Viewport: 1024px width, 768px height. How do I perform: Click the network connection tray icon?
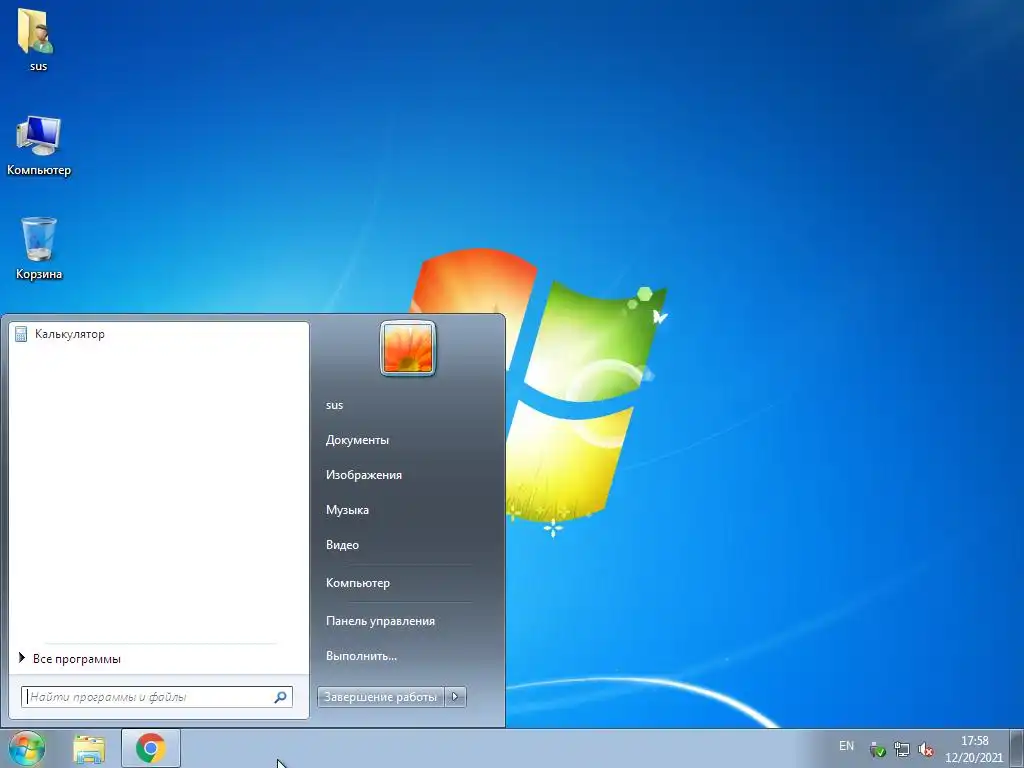(902, 749)
